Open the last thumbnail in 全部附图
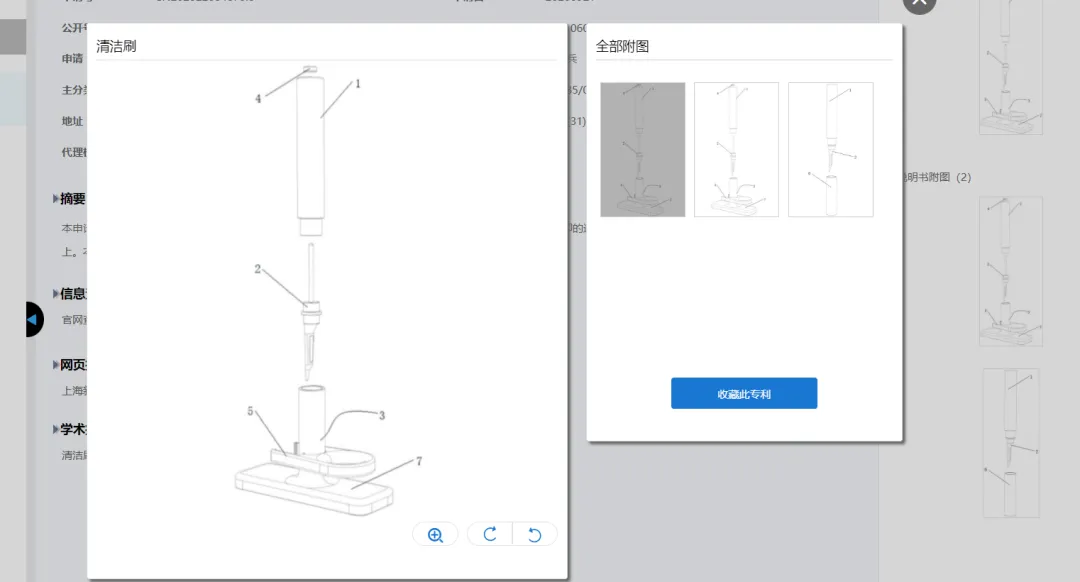 831,149
